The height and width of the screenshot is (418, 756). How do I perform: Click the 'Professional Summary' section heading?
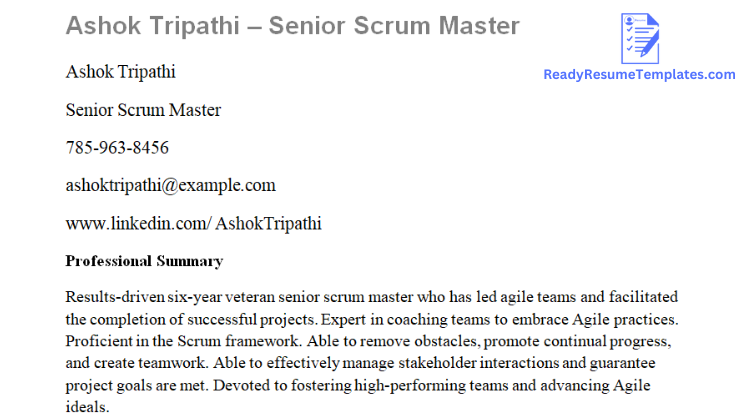[144, 261]
